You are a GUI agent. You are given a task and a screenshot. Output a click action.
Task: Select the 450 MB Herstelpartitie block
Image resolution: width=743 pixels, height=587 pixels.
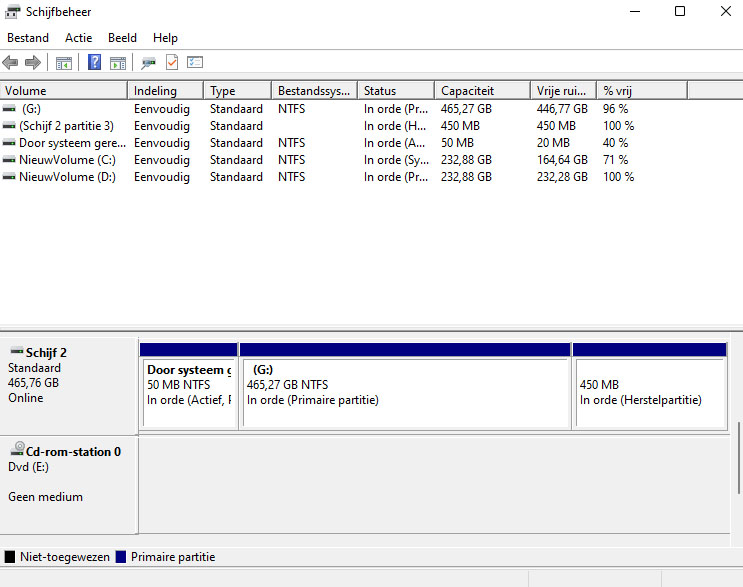(x=650, y=386)
